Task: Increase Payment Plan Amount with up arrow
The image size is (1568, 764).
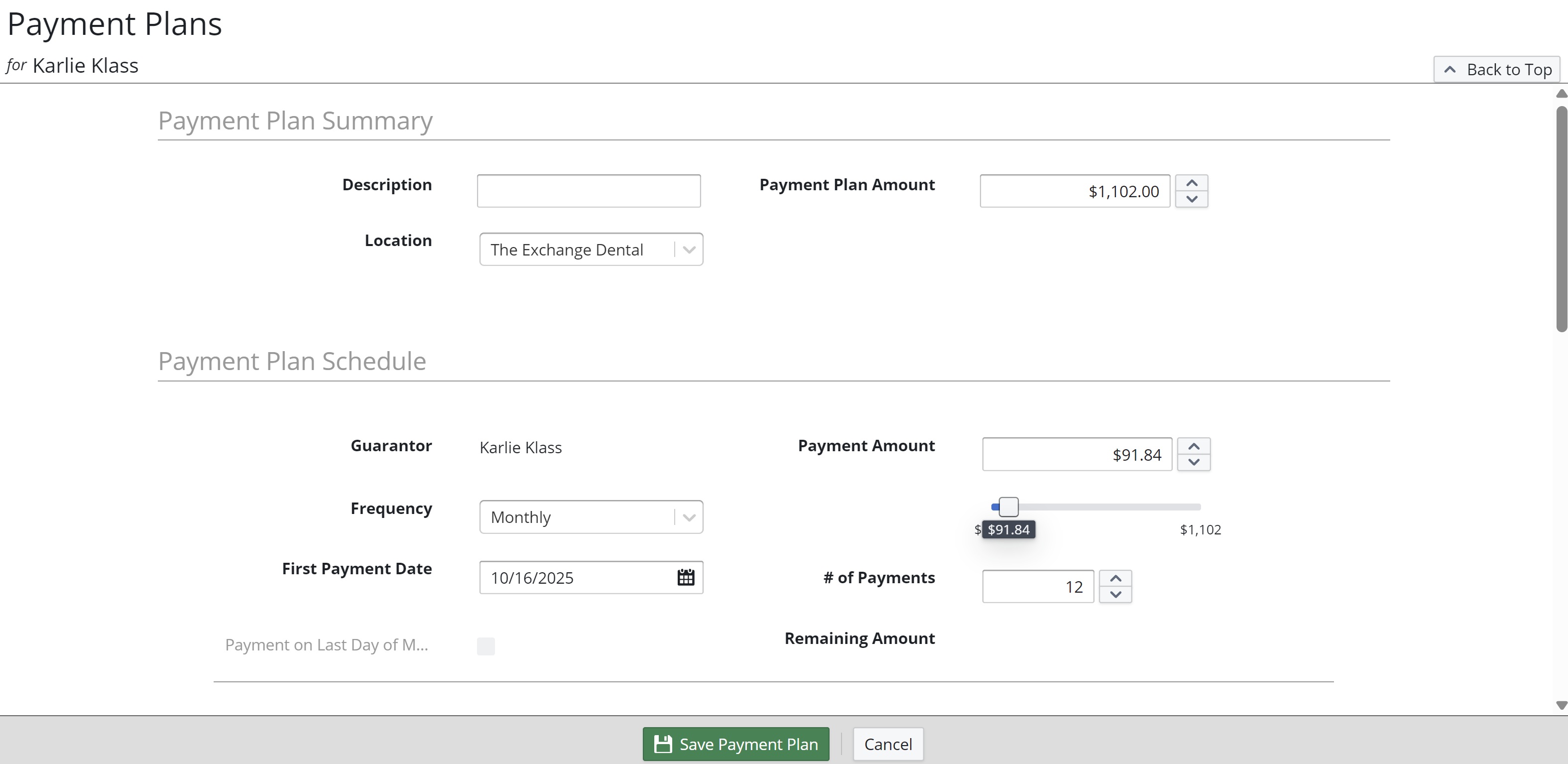Action: (1191, 183)
